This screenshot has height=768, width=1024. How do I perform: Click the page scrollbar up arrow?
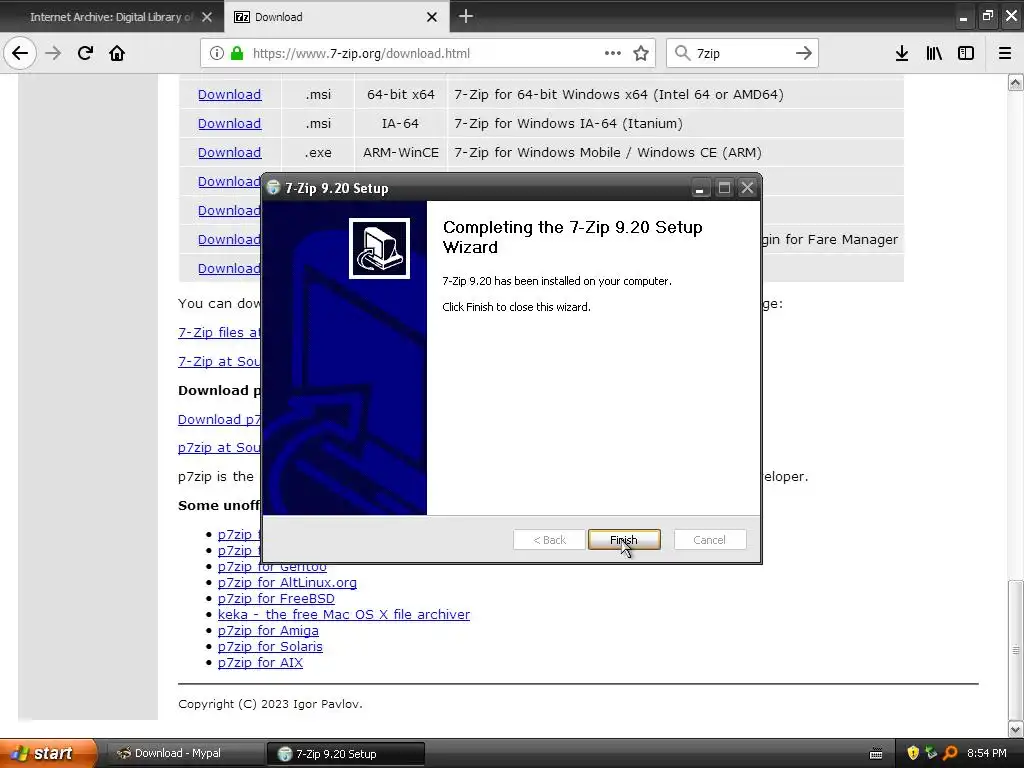click(x=1016, y=82)
